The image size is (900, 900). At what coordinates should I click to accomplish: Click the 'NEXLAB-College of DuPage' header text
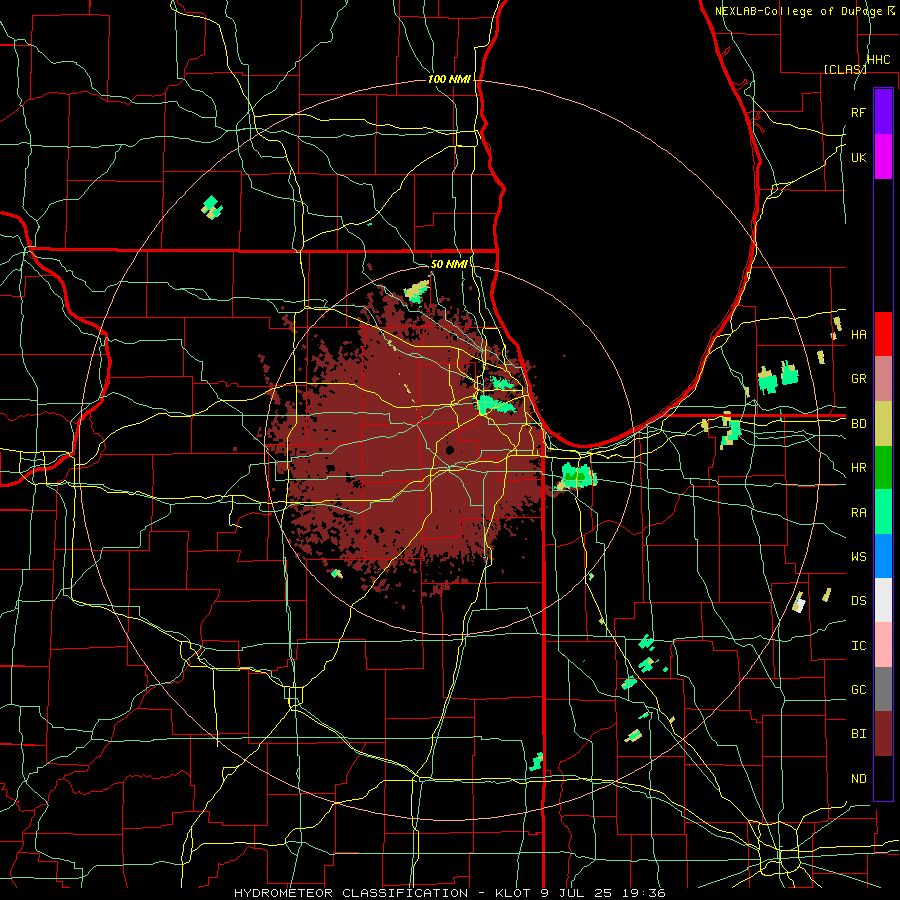798,11
